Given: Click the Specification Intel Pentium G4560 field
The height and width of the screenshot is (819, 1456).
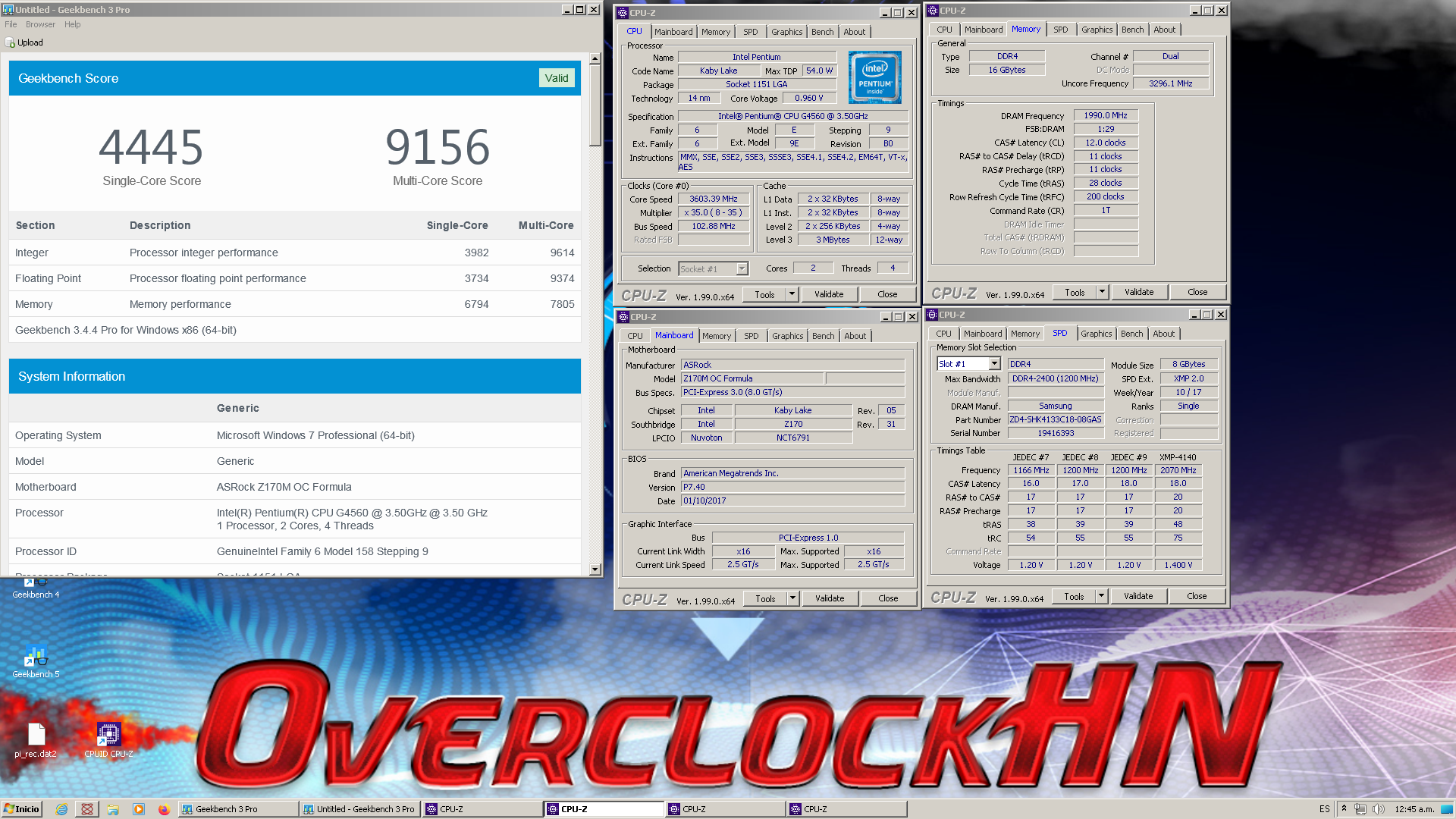Looking at the screenshot, I should [792, 116].
